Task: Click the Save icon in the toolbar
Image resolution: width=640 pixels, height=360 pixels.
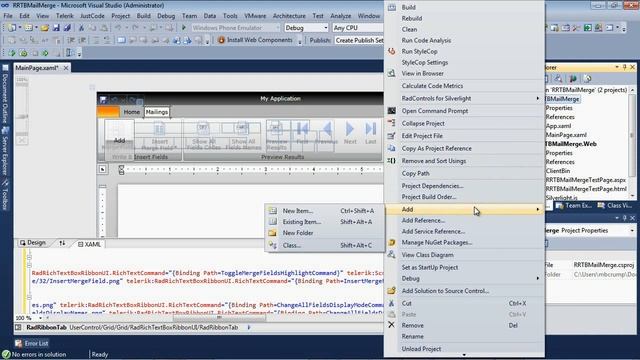Action: [x=56, y=28]
